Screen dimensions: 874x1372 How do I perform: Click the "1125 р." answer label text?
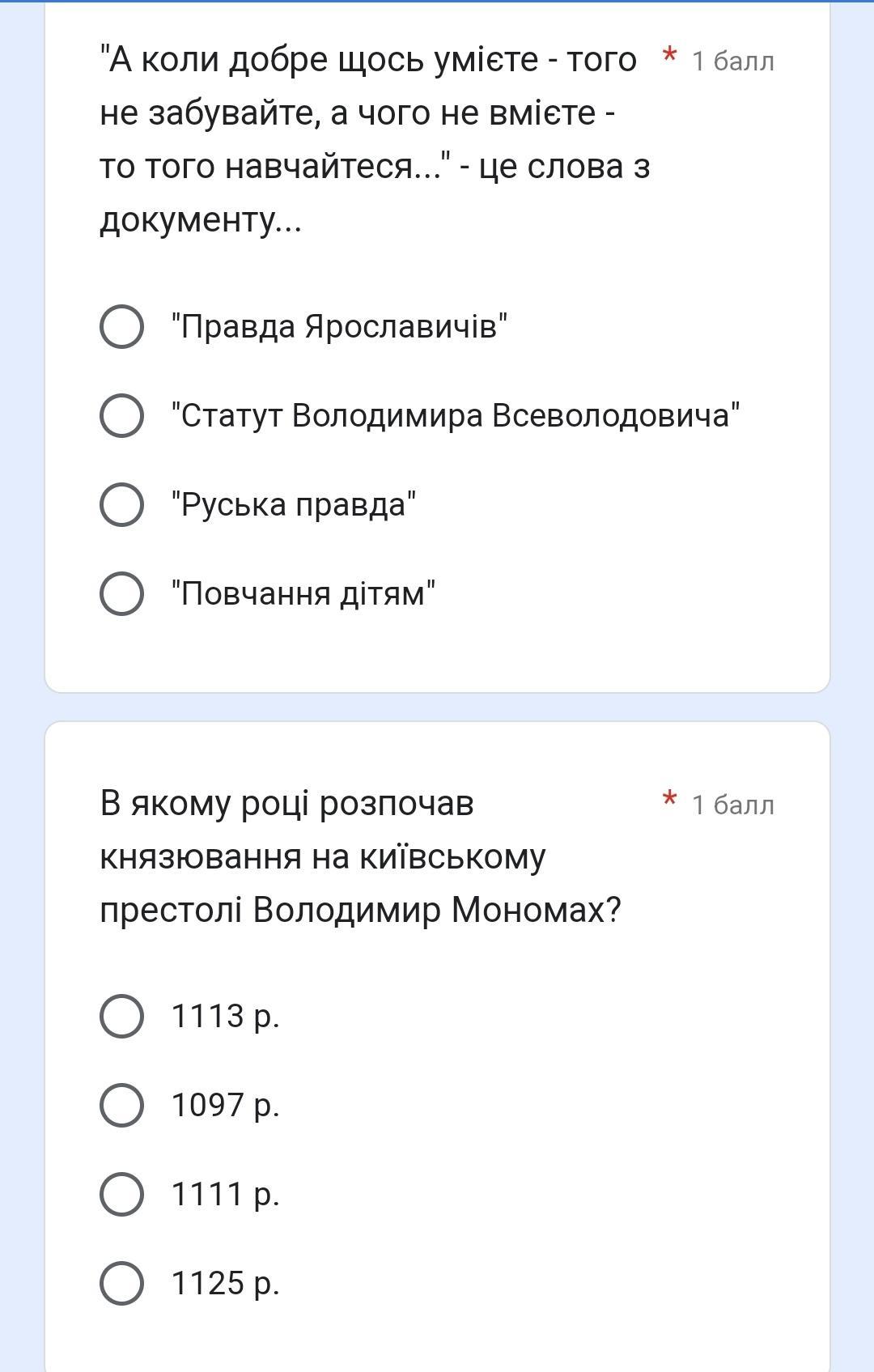click(225, 1283)
